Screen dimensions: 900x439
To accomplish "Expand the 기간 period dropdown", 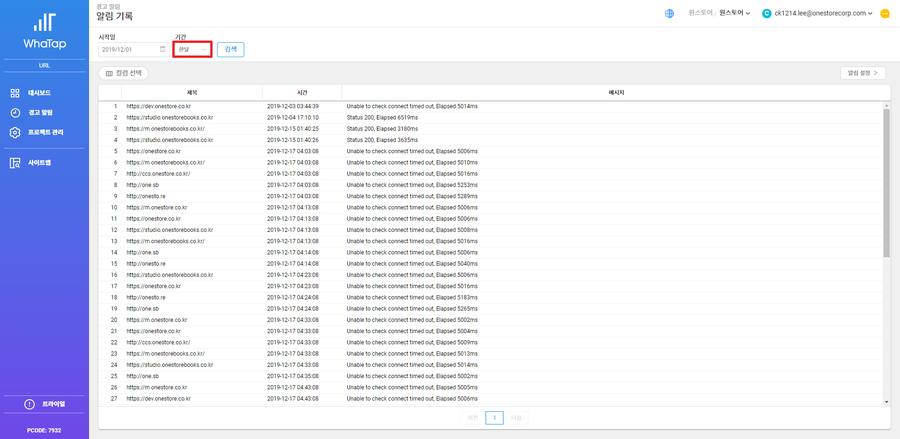I will point(191,48).
